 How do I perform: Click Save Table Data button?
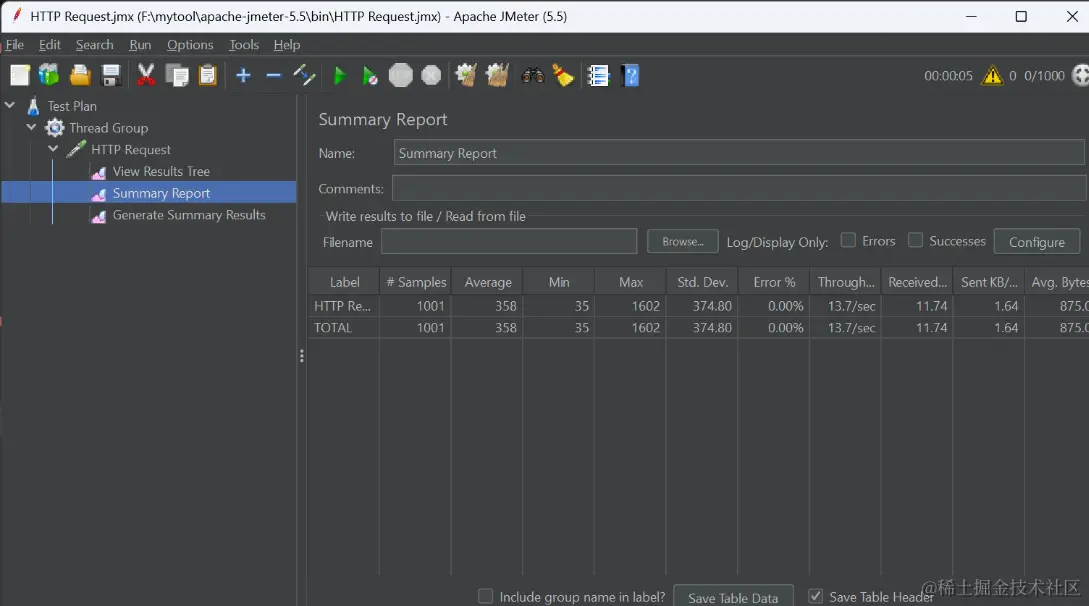[733, 597]
